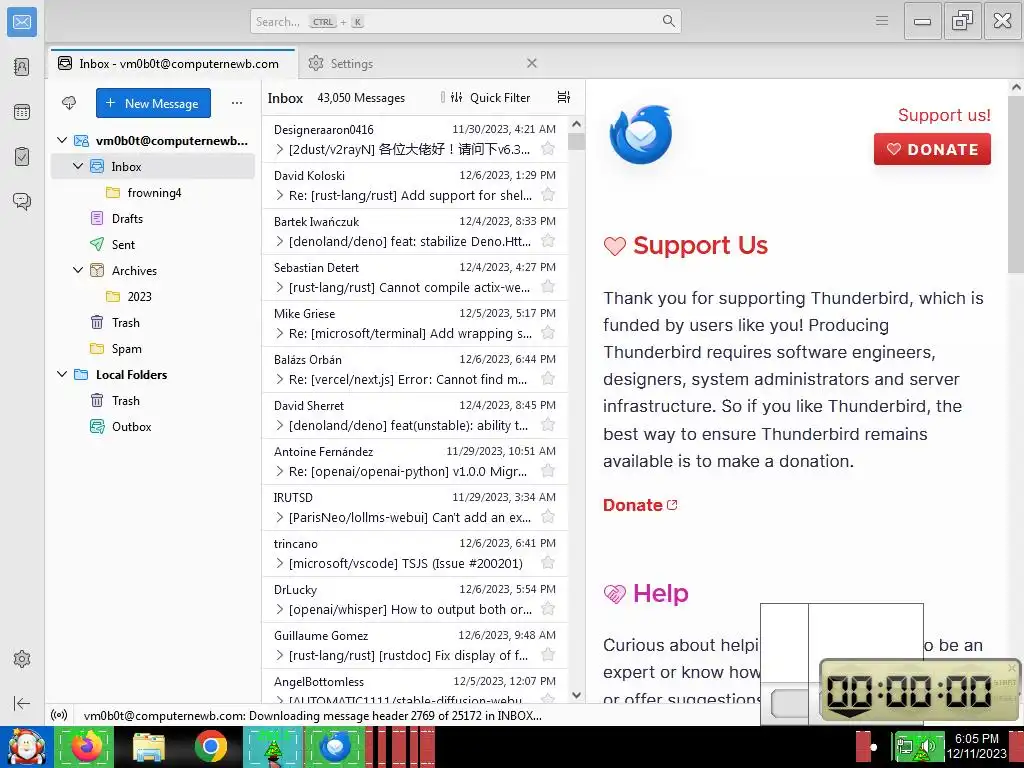Focus the Search input field
Viewport: 1024px width, 768px height.
point(466,21)
